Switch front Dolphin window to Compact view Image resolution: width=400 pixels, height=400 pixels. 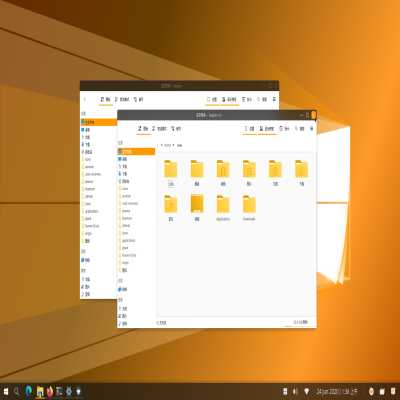point(160,129)
